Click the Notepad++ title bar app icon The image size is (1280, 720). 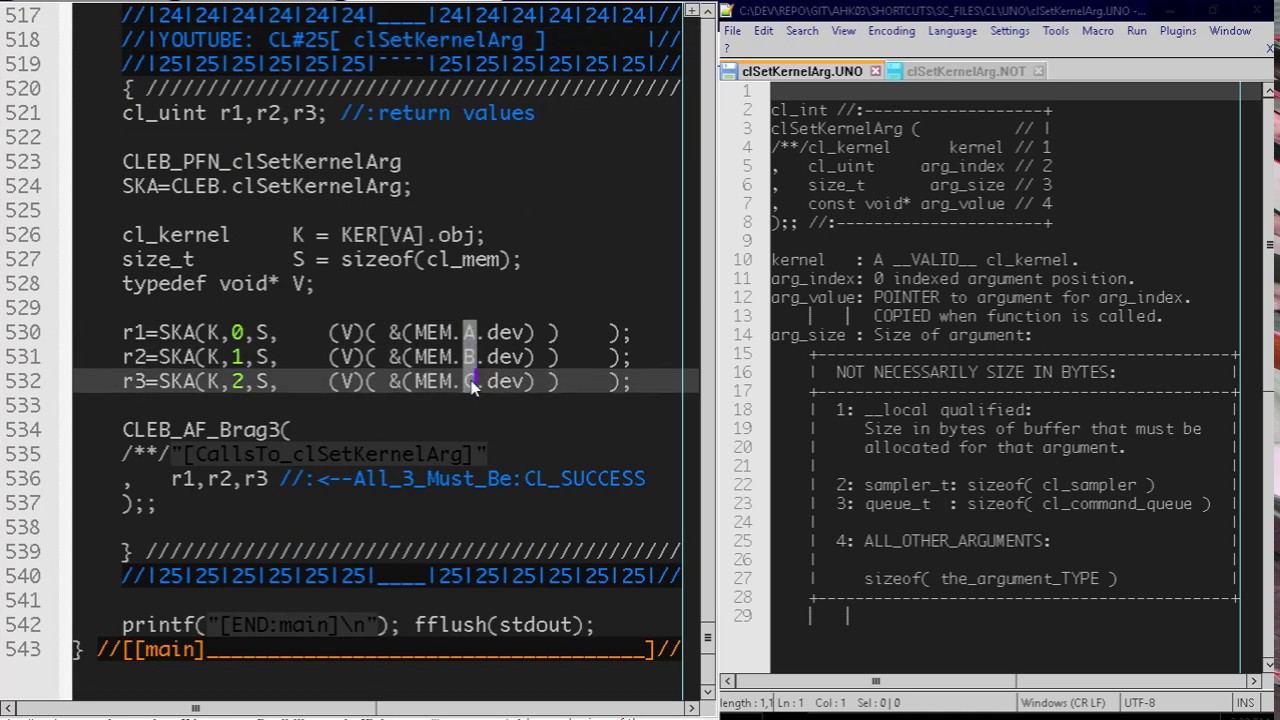729,11
